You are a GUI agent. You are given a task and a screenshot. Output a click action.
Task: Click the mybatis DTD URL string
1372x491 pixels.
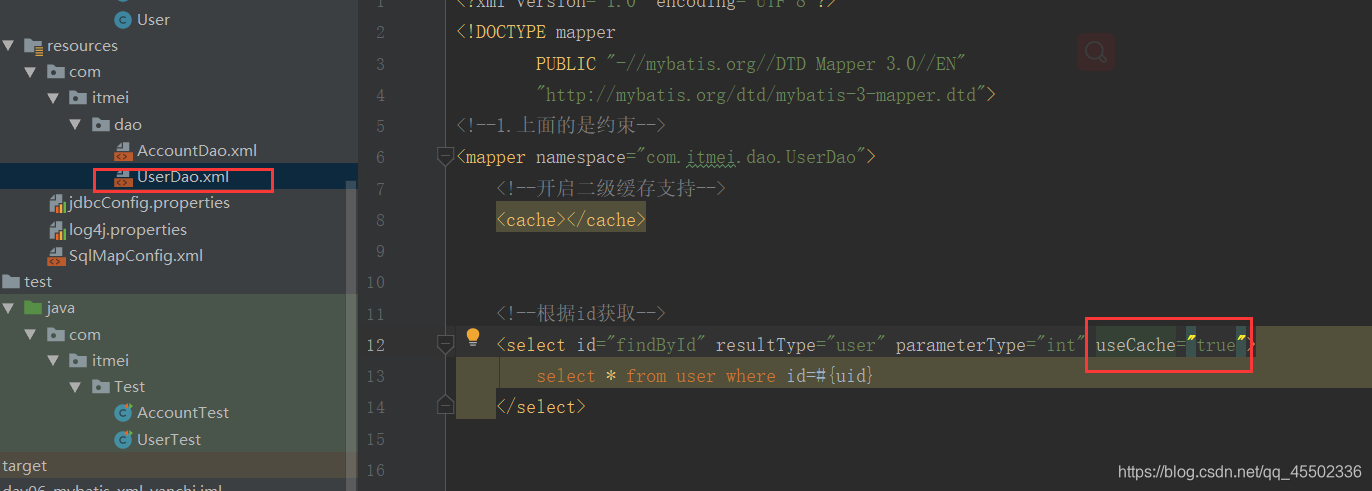tap(761, 95)
